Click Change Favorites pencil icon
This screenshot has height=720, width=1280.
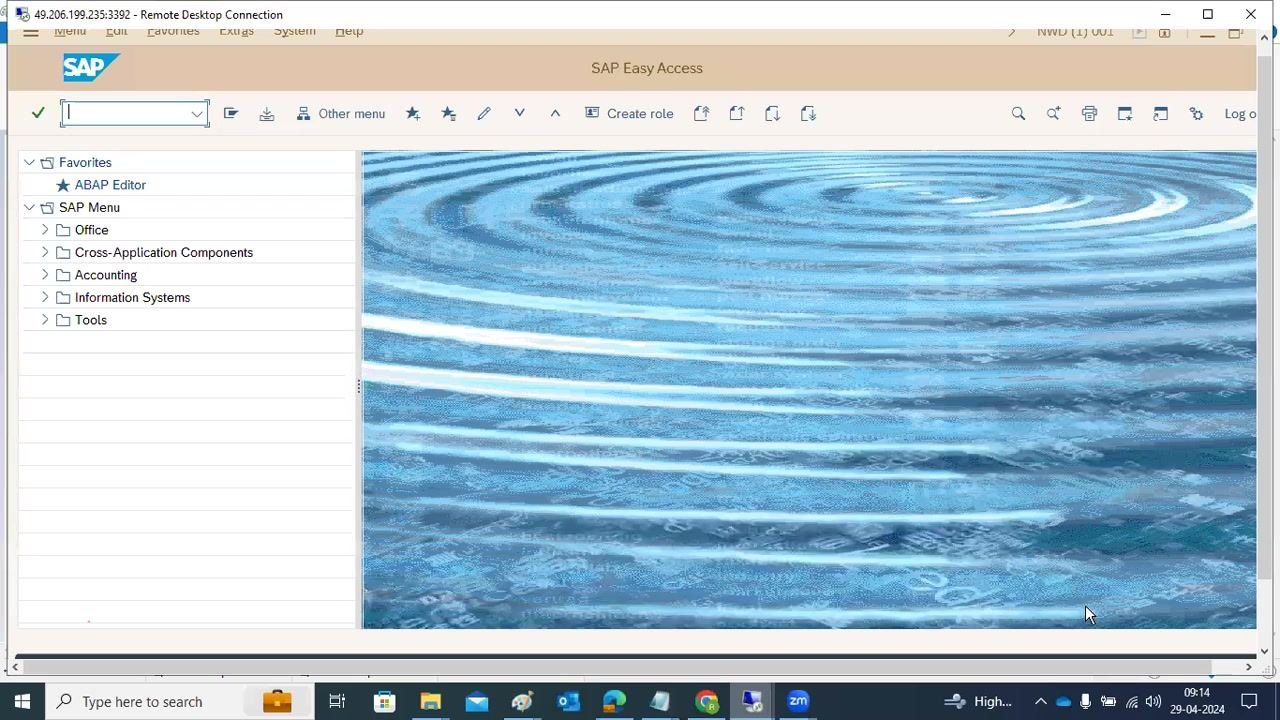click(484, 114)
